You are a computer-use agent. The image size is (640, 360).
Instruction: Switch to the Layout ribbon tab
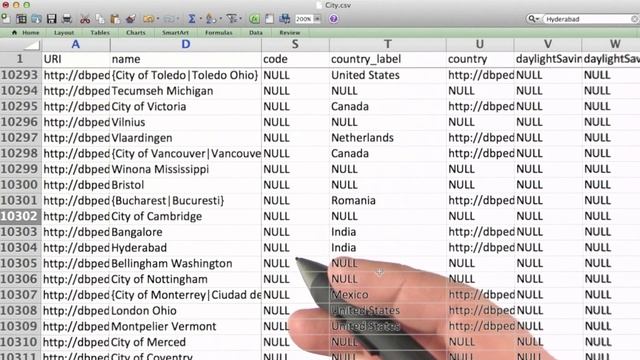click(64, 33)
